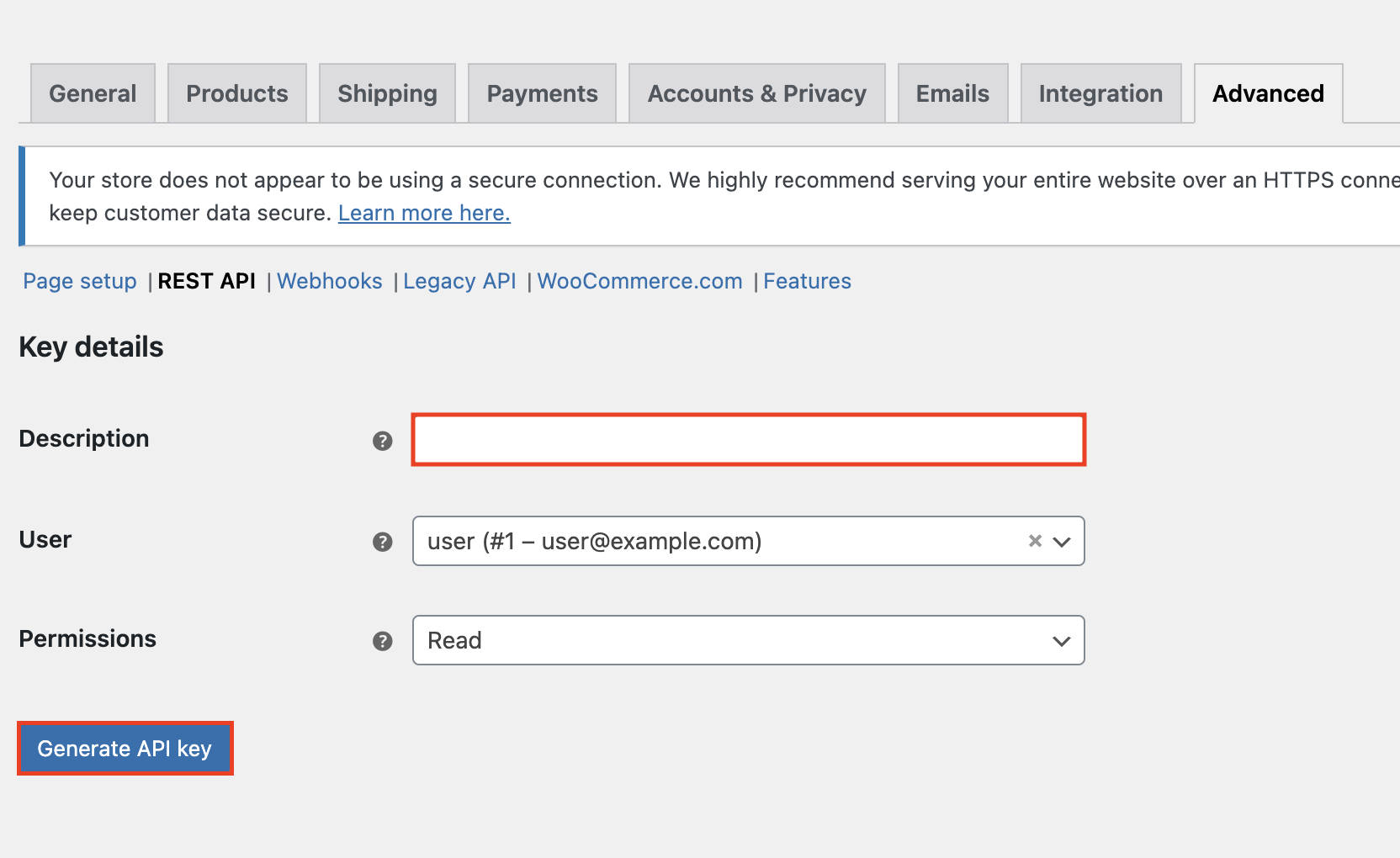Click the Key details heading

91,347
